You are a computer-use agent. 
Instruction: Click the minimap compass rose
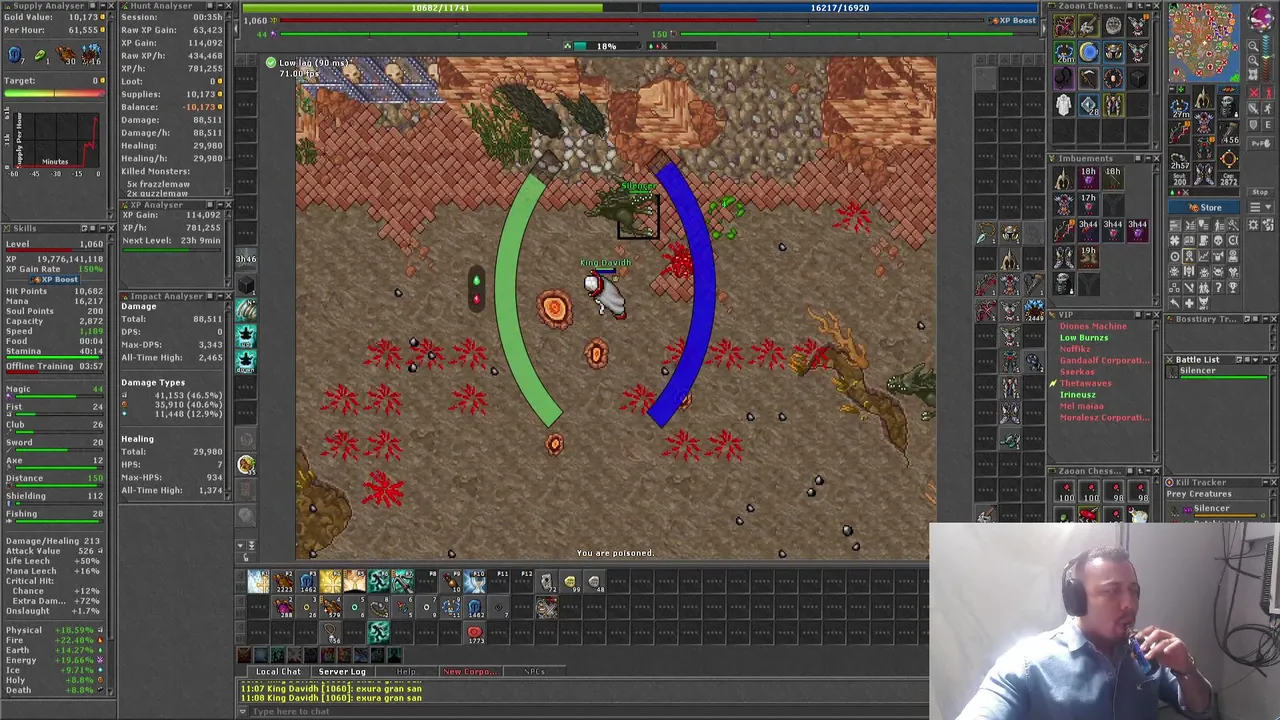click(x=1261, y=18)
